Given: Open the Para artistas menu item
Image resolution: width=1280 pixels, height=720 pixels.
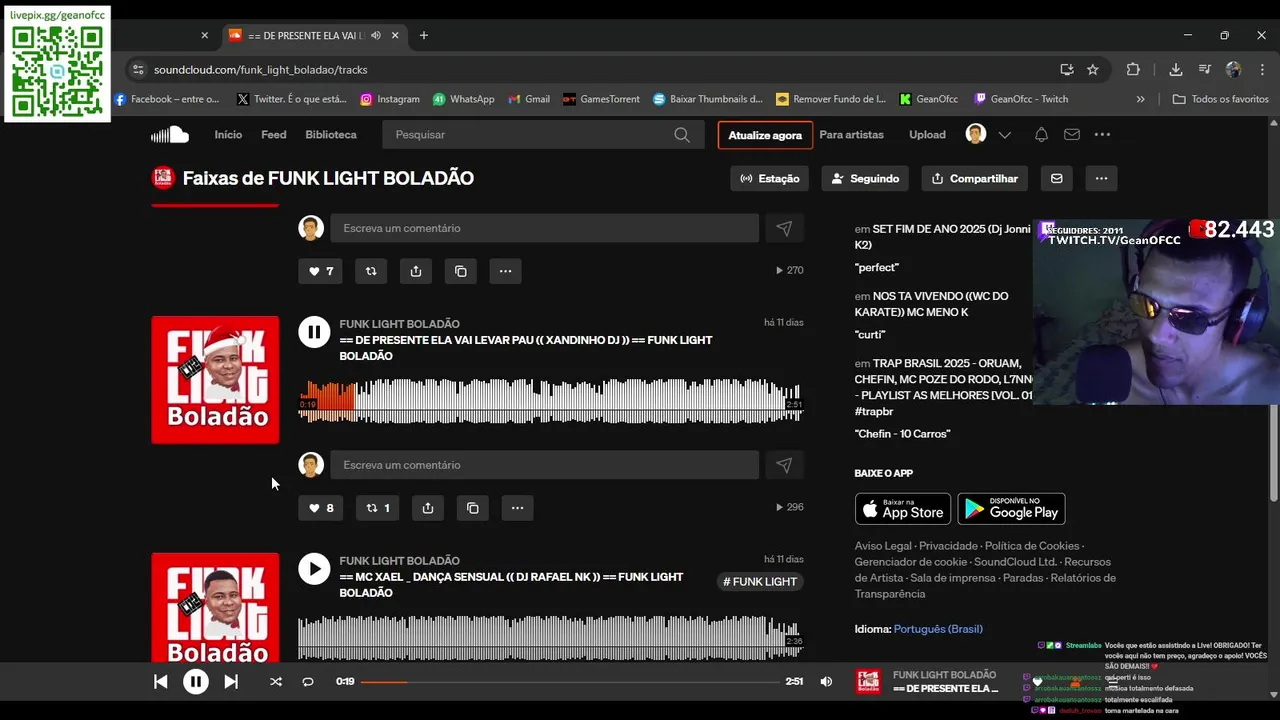Looking at the screenshot, I should (851, 135).
